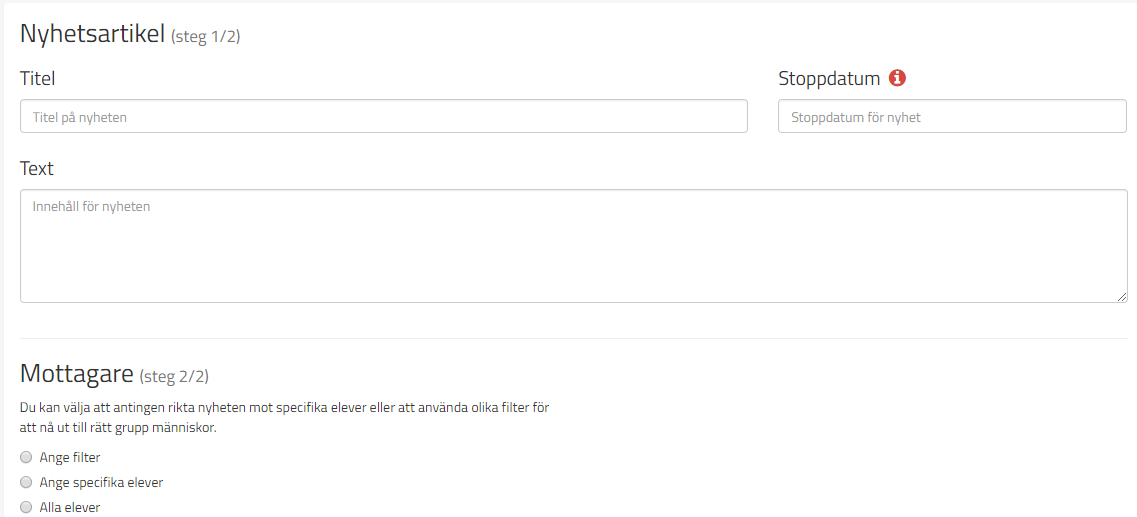
Task: Click the "Ange specifika elever" label text
Action: click(101, 482)
